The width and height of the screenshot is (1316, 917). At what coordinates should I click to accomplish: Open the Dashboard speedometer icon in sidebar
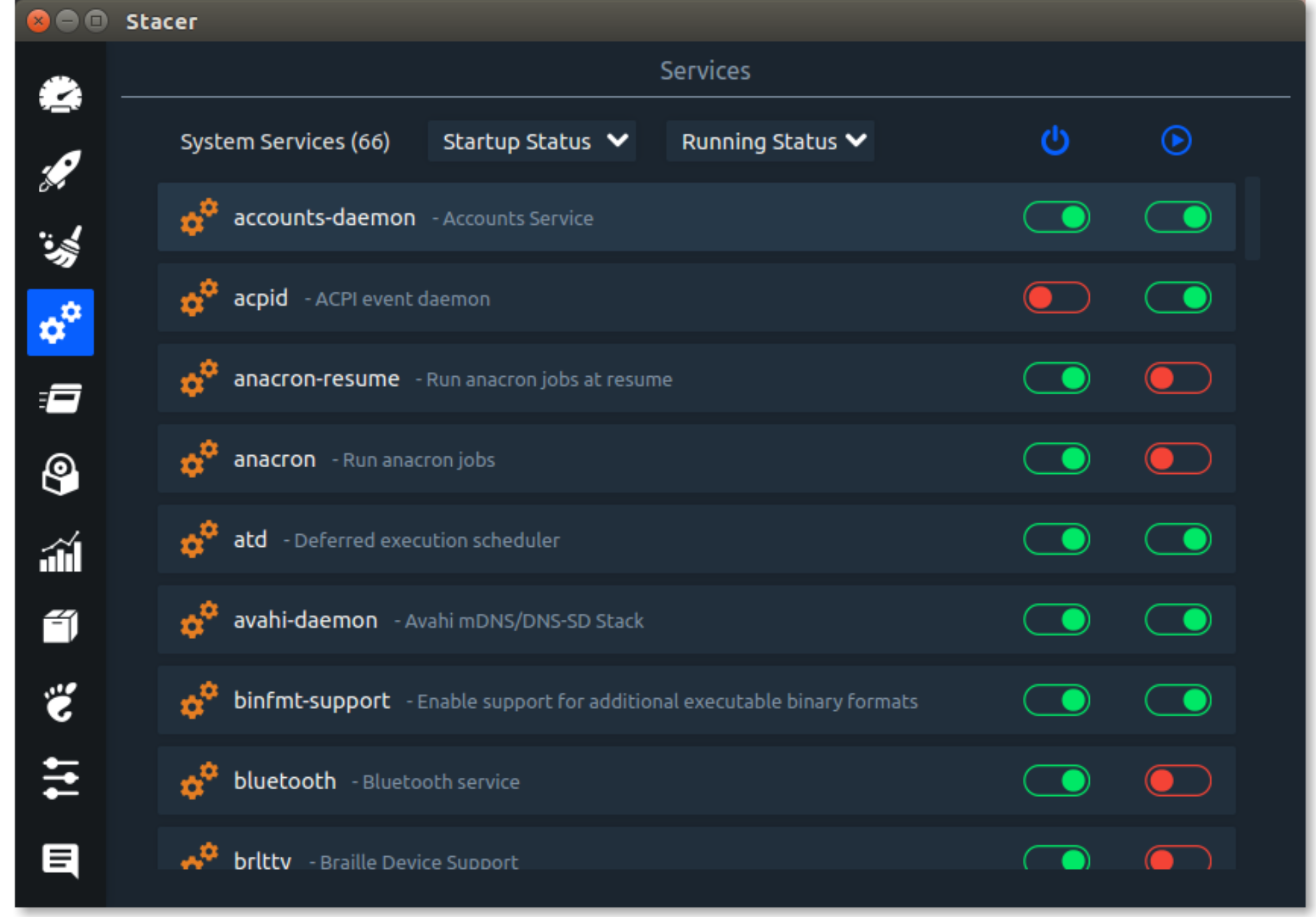(60, 94)
